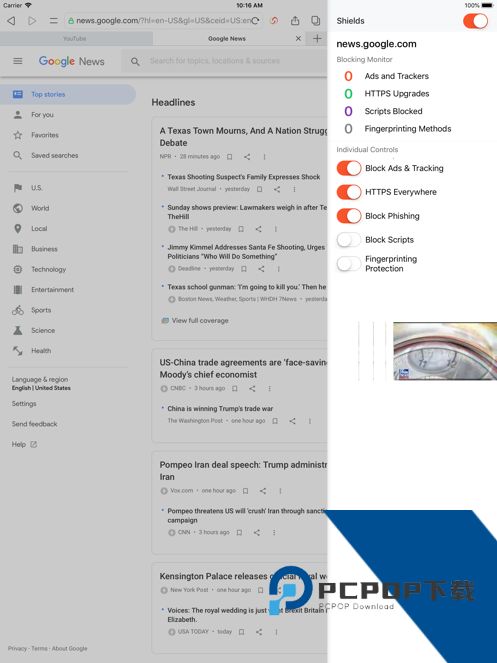The image size is (497, 663).
Task: Bookmark the CNBC trade agreements story
Action: (235, 389)
